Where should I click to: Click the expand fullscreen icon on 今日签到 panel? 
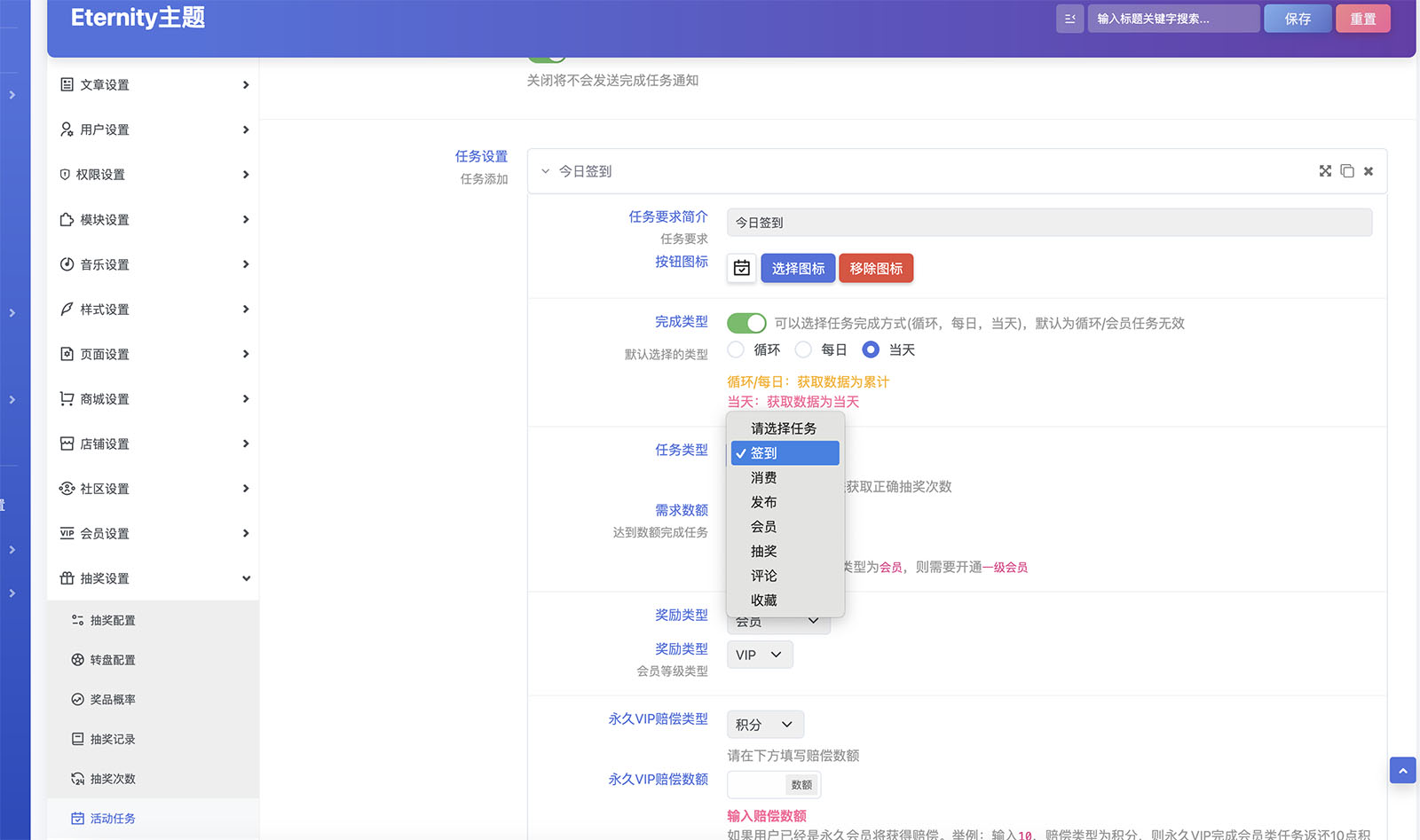[1325, 171]
